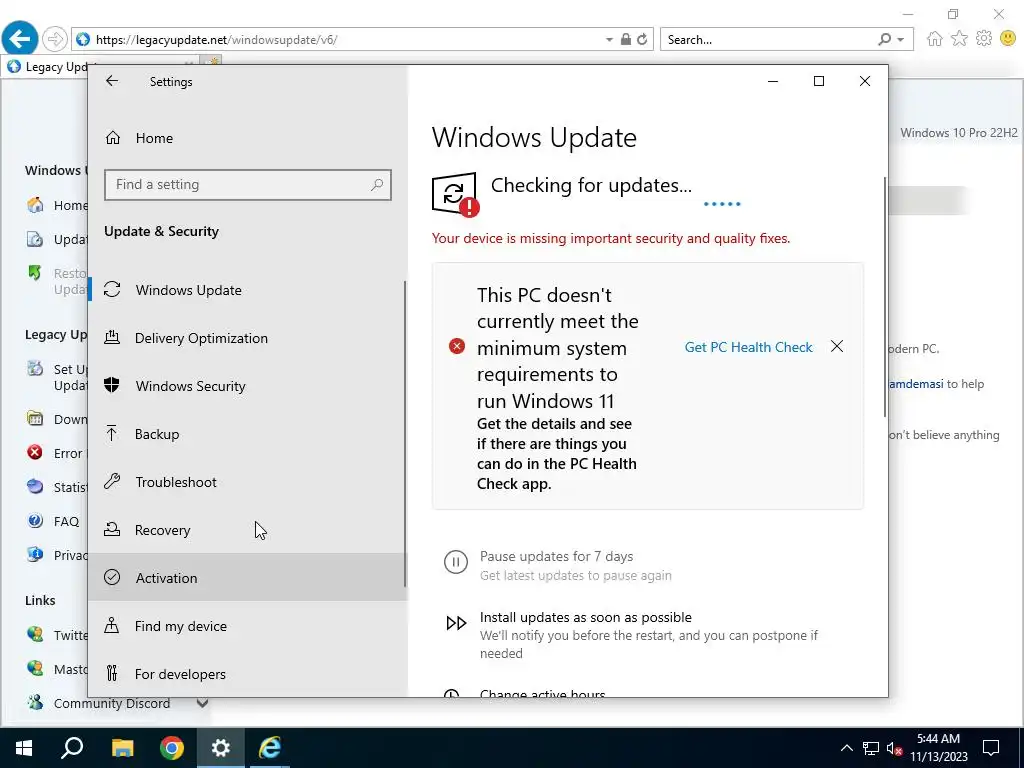The width and height of the screenshot is (1024, 768).
Task: Click the Backup upward arrow icon
Action: pos(112,434)
